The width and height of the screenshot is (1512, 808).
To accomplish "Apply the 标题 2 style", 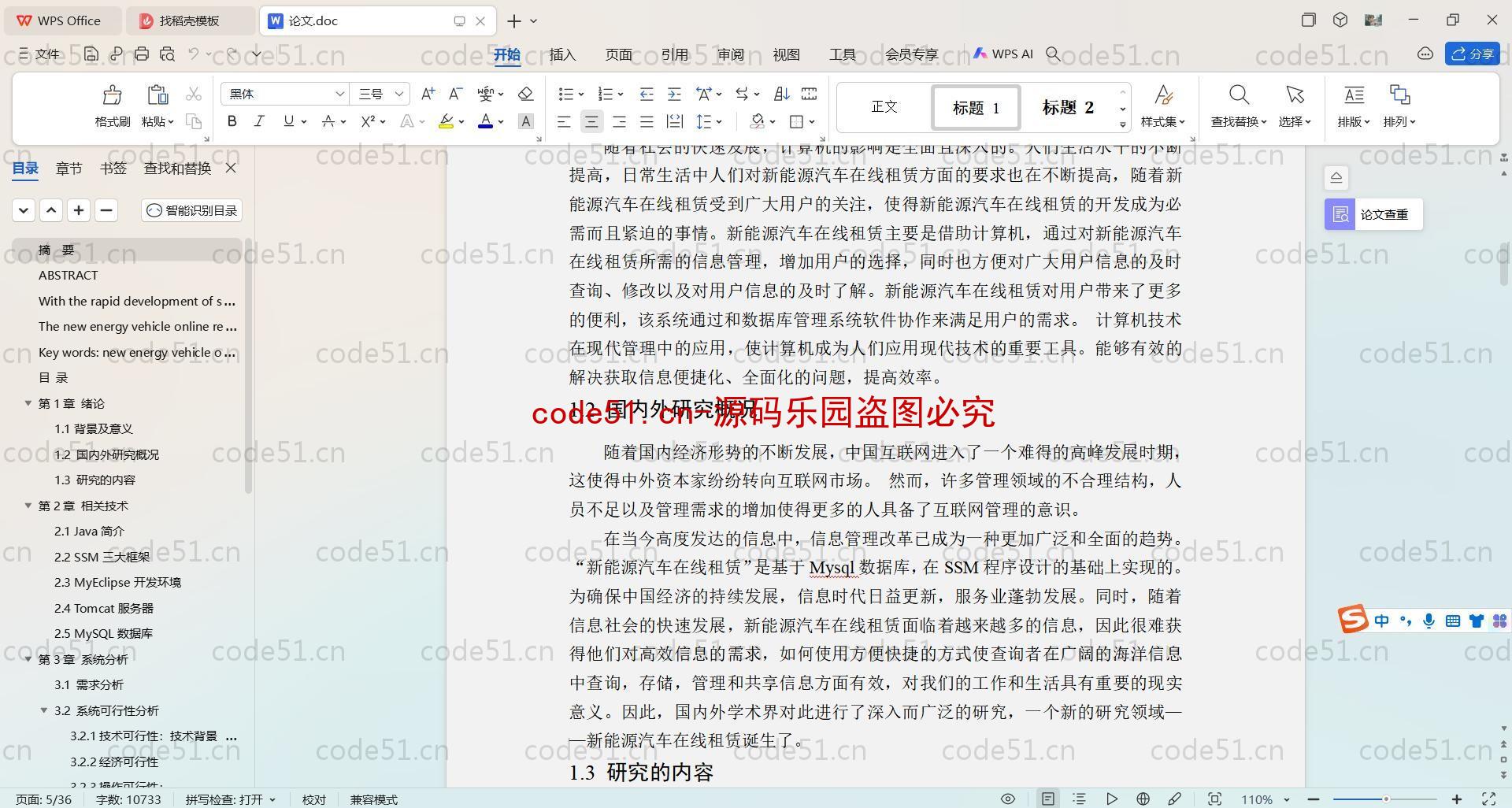I will pyautogui.click(x=1068, y=107).
